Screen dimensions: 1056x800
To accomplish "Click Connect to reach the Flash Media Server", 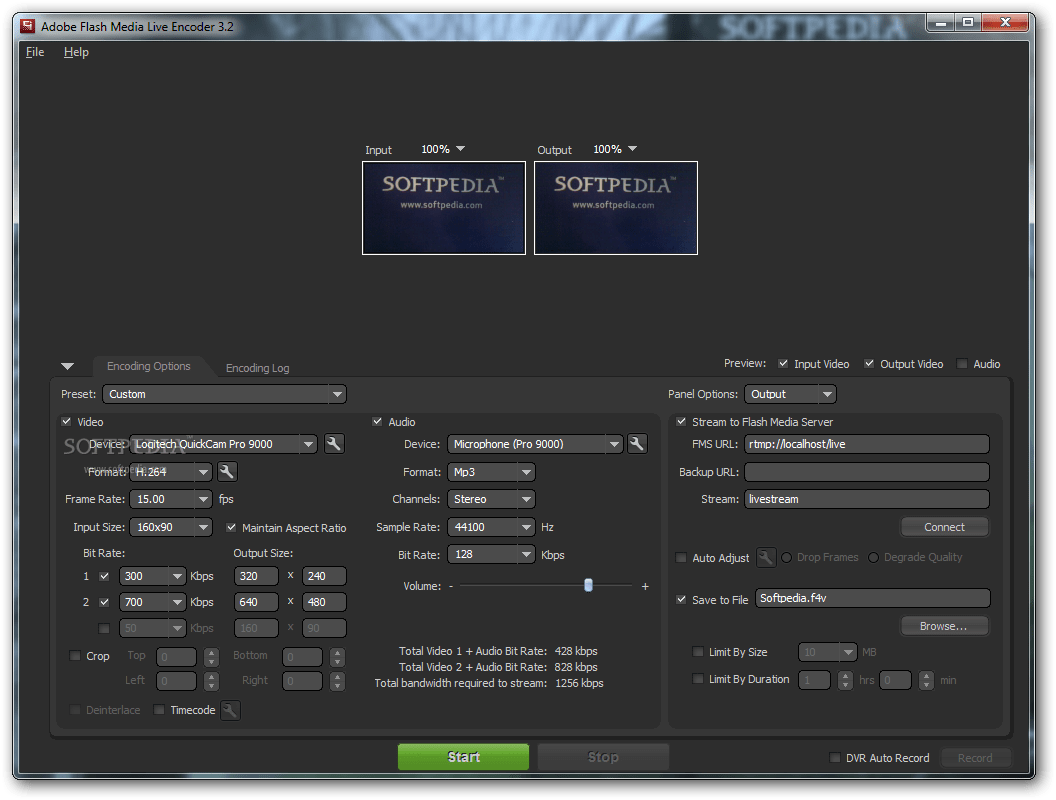I will pos(944,526).
